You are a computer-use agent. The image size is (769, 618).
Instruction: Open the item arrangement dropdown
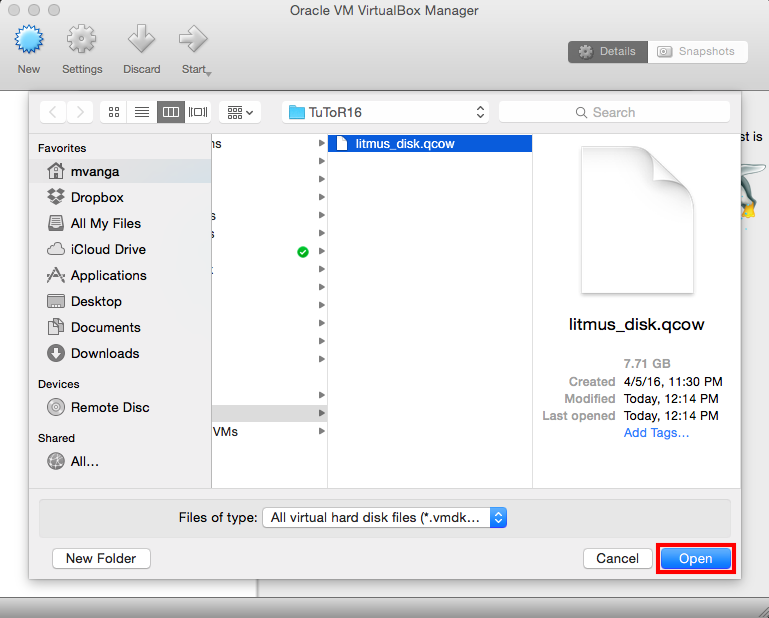pos(240,112)
